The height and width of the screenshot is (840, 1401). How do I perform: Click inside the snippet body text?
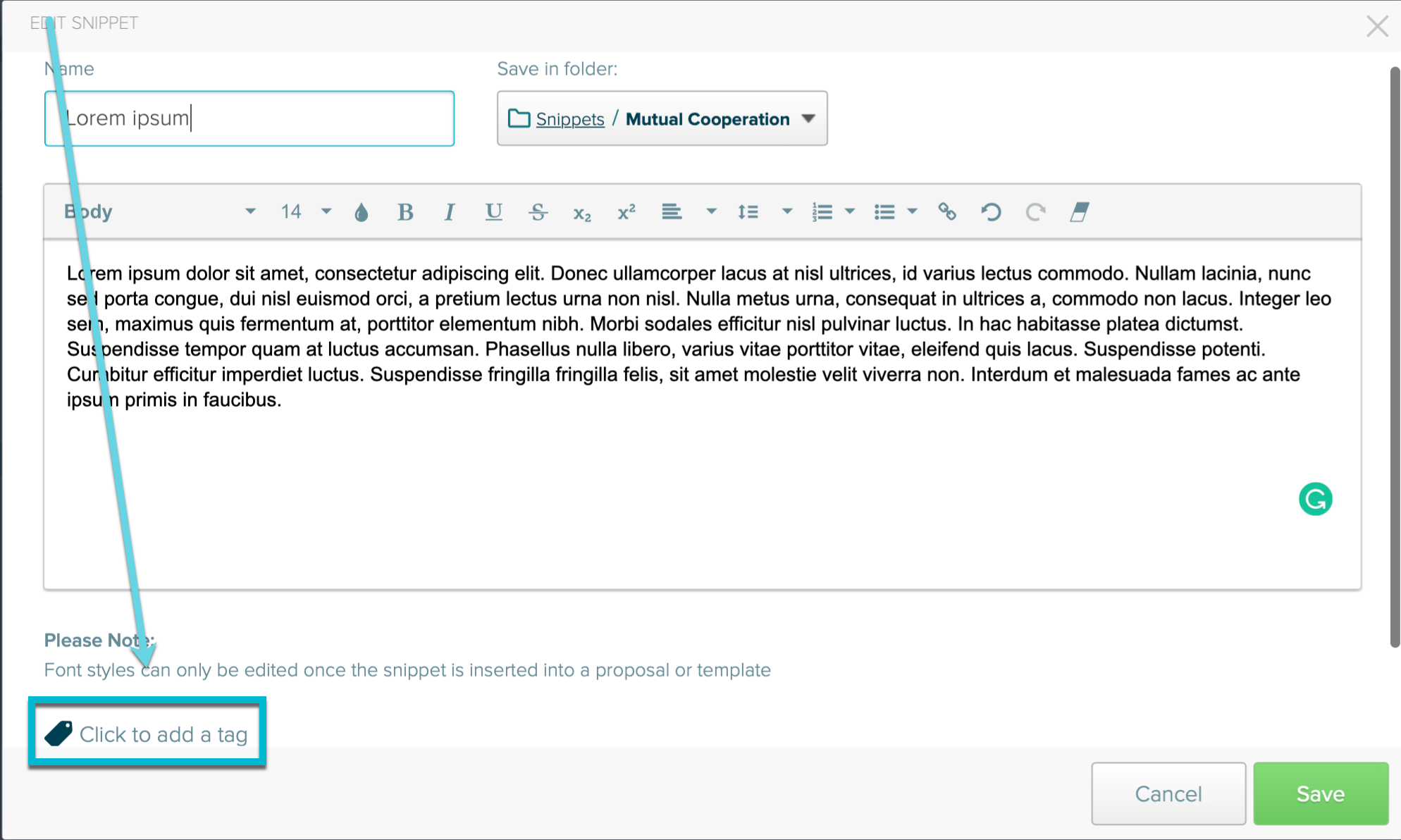click(702, 414)
